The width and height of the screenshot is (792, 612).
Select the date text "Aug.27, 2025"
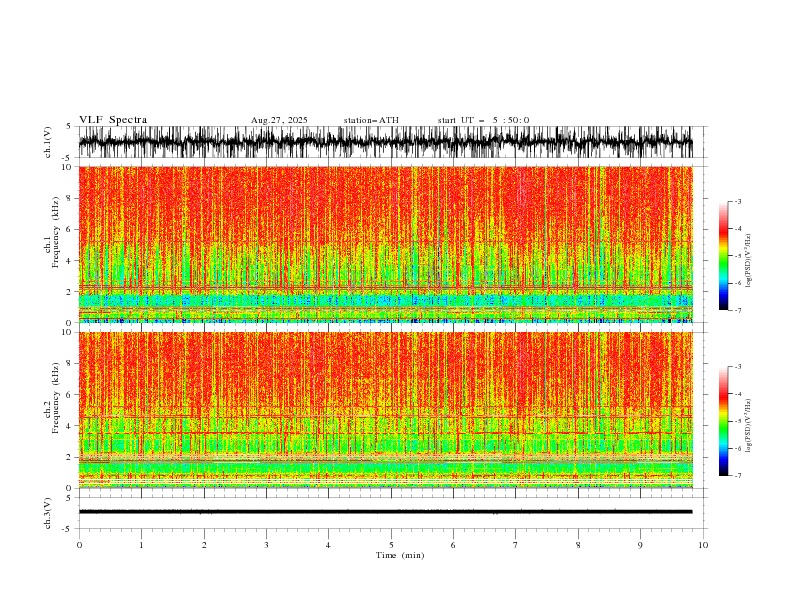click(x=279, y=120)
